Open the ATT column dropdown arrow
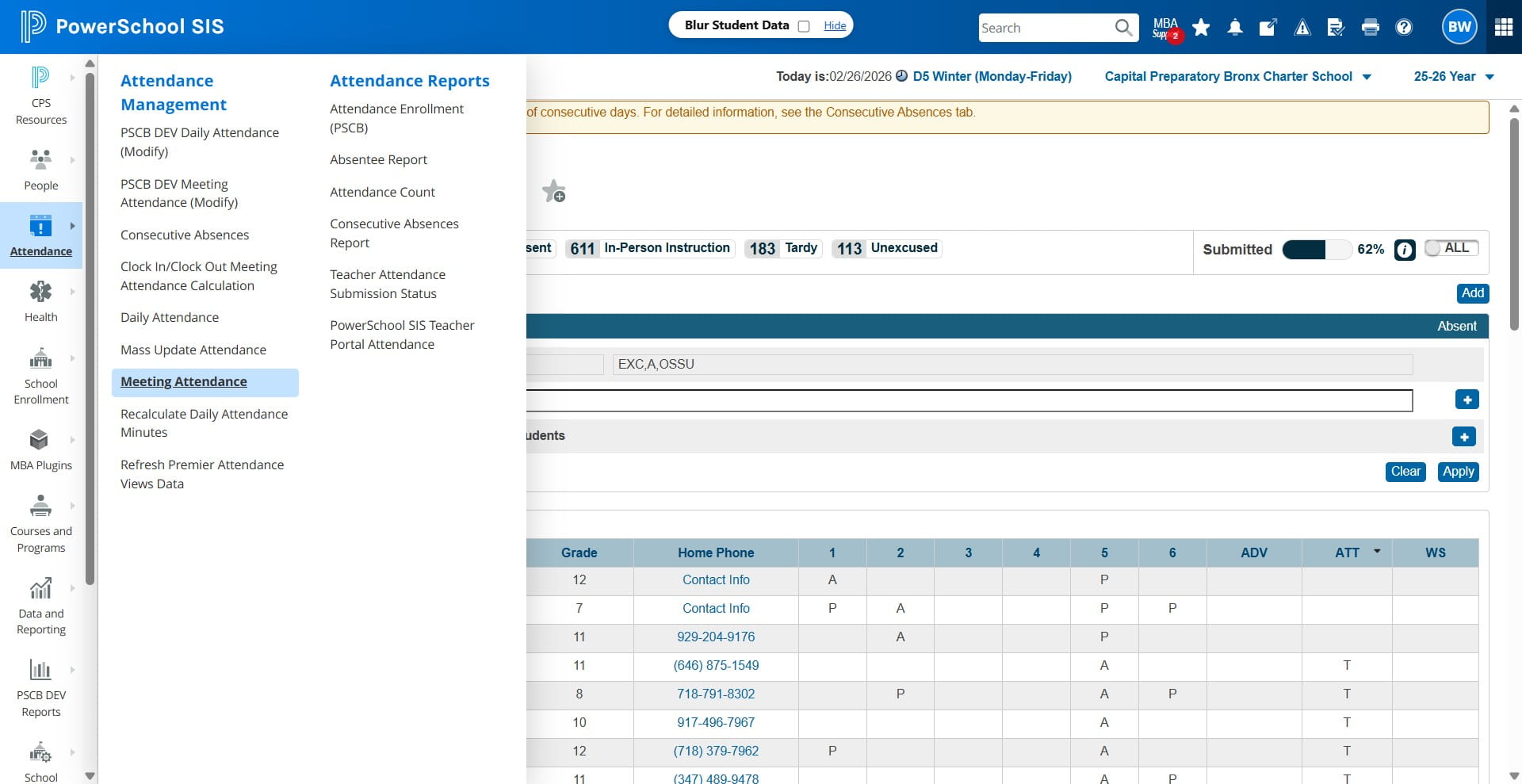Screen dimensions: 1522x784 (x=1377, y=551)
